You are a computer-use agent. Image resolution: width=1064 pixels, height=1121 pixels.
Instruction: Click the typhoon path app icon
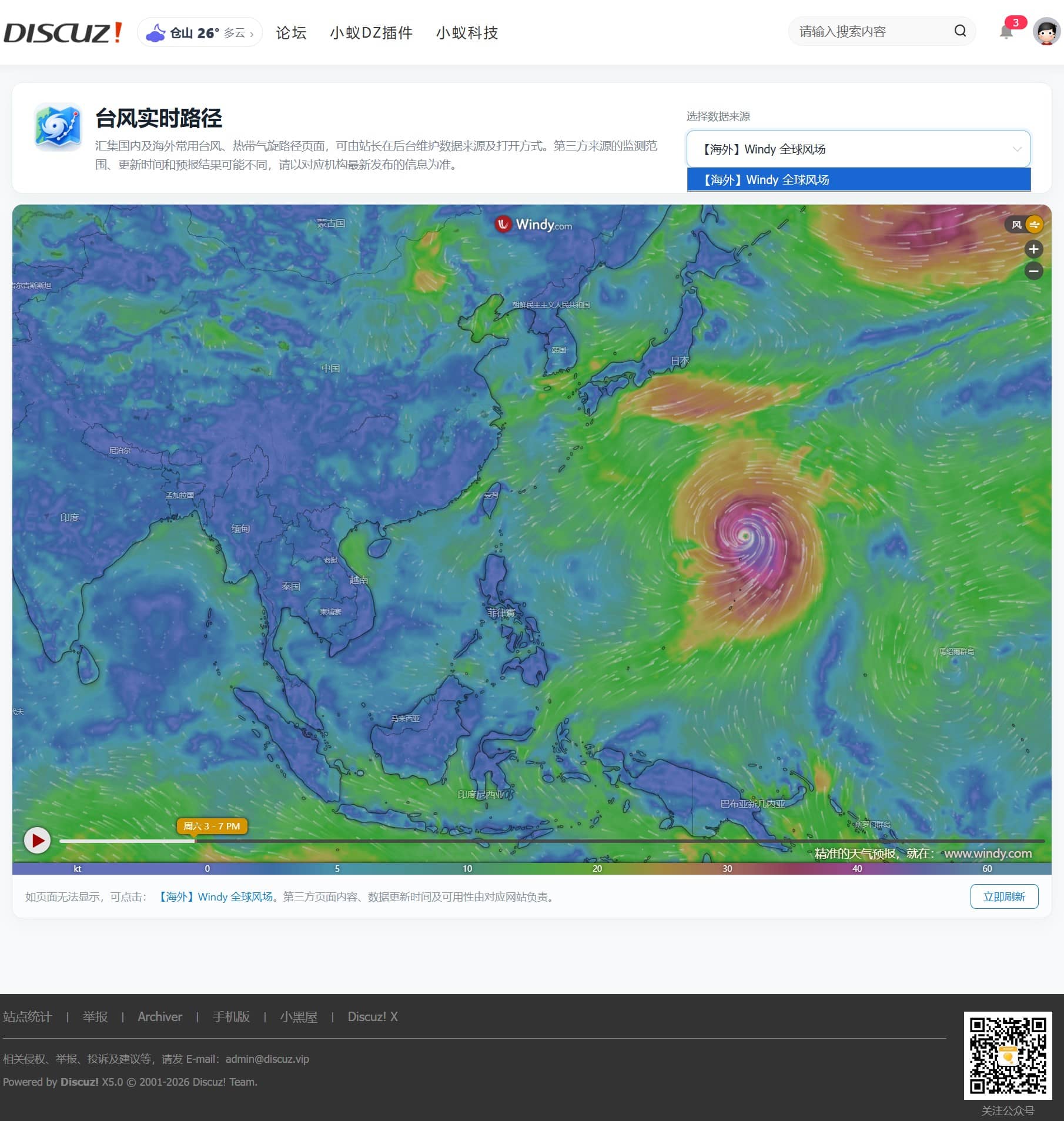pos(57,126)
